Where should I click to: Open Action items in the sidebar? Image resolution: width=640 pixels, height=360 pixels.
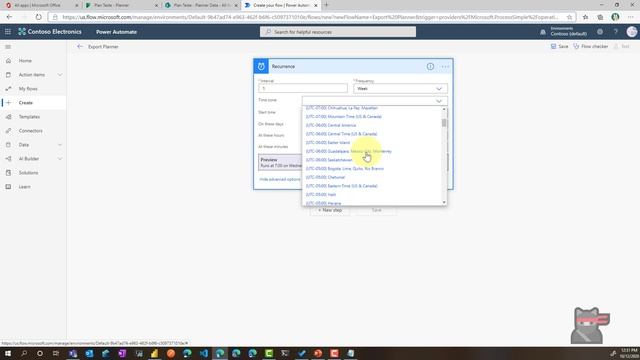(x=31, y=75)
